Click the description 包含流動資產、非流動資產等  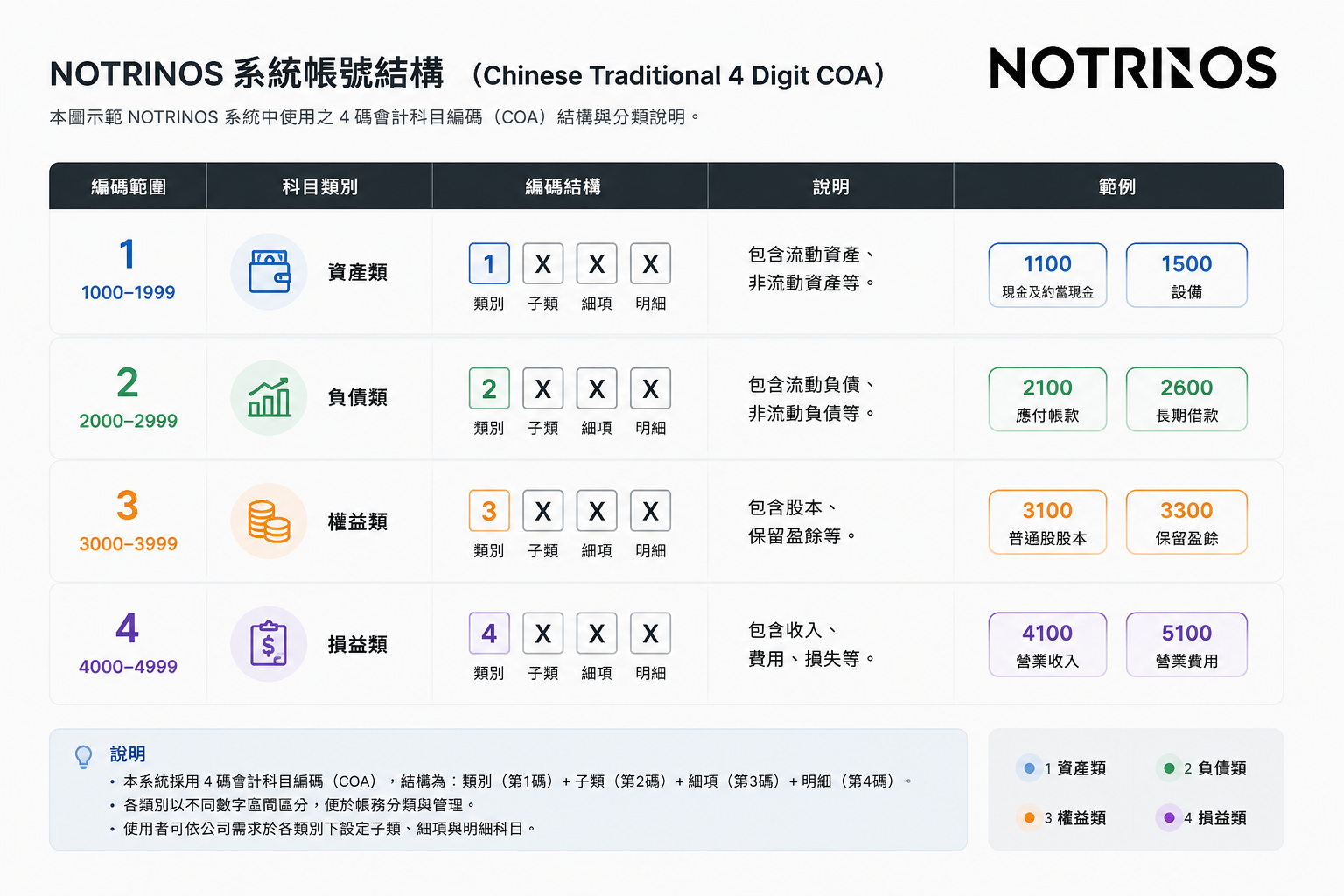coord(811,269)
